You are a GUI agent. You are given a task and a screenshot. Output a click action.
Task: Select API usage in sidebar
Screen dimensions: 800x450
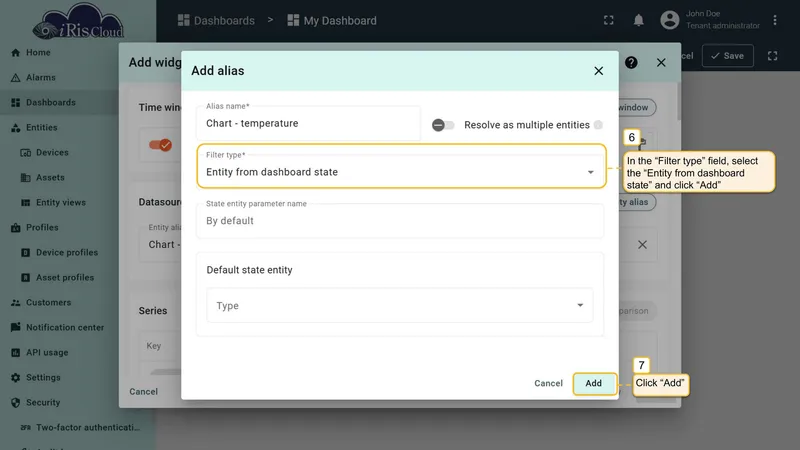pos(47,353)
